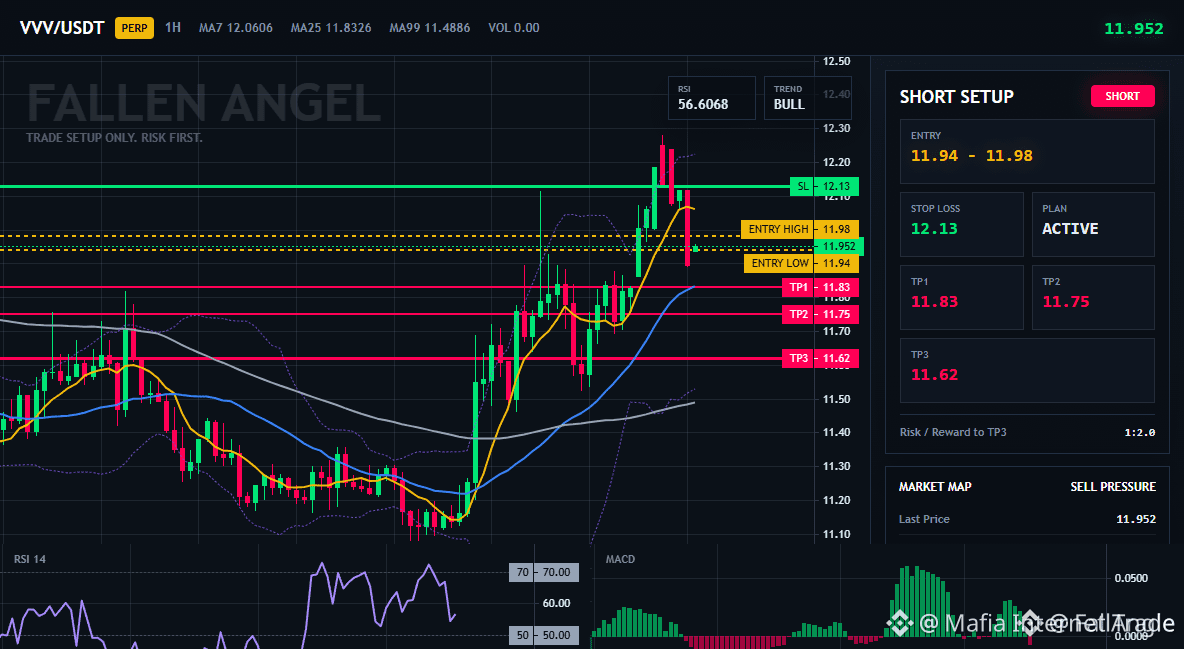Click the TP3 11.62 card in panel
Image resolution: width=1184 pixels, height=649 pixels.
(x=1027, y=370)
